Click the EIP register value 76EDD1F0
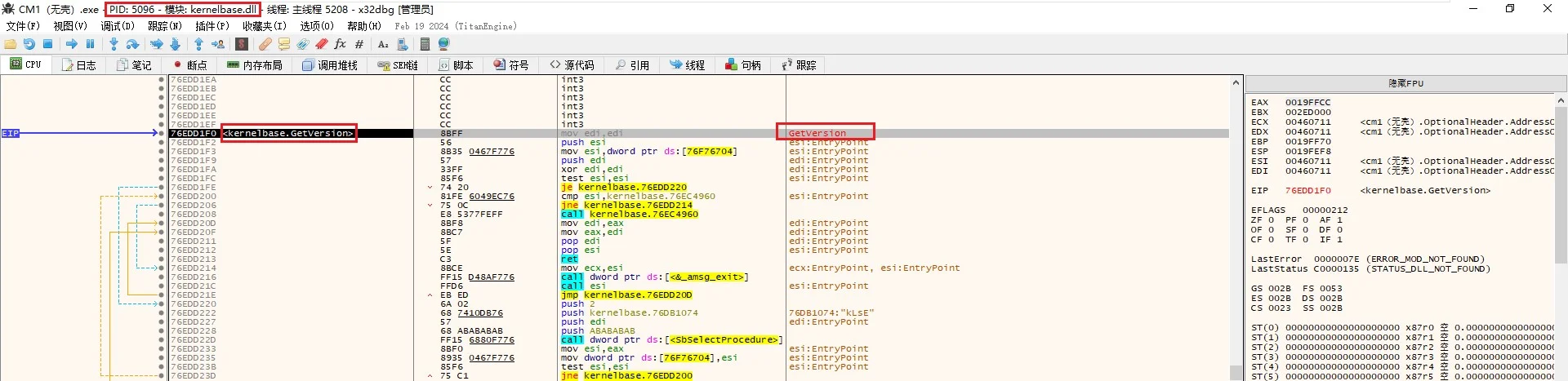This screenshot has height=381, width=1568. tap(1307, 191)
